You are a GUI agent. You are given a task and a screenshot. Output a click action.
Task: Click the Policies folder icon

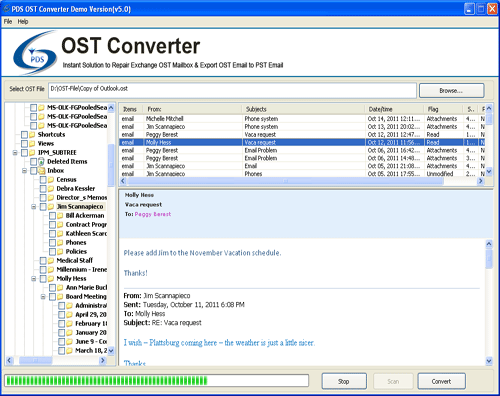[60, 252]
